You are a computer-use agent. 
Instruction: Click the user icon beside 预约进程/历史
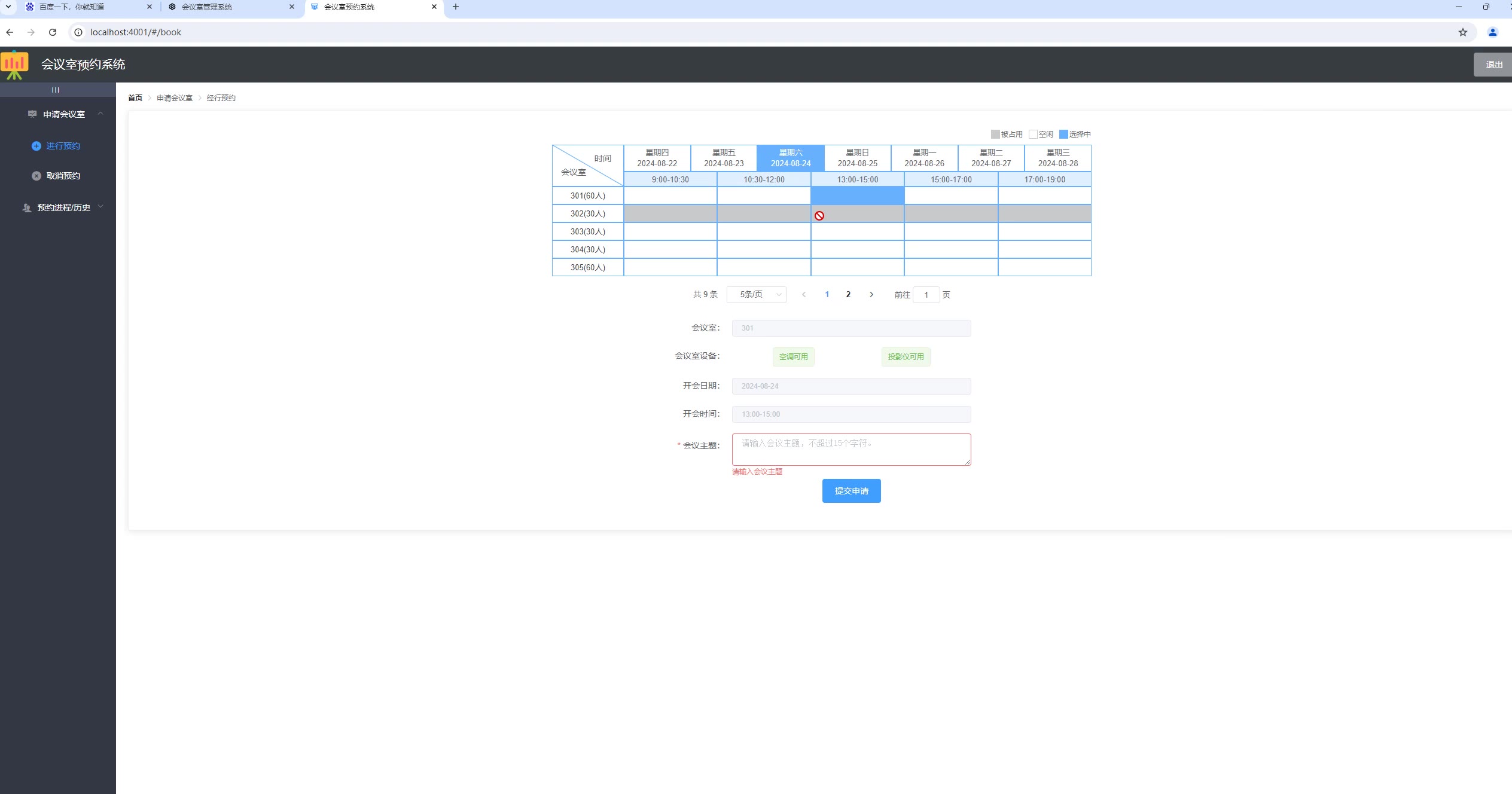(27, 207)
